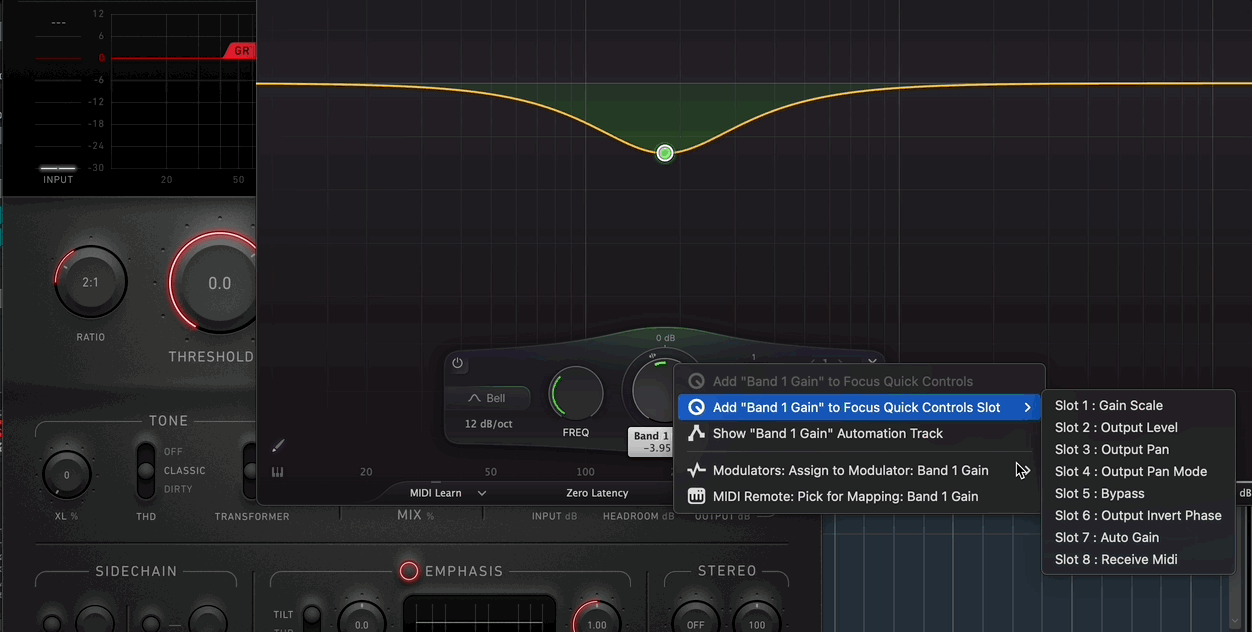Viewport: 1252px width, 632px height.
Task: Choose Modulators: Assign to Modulator entry
Action: click(860, 470)
